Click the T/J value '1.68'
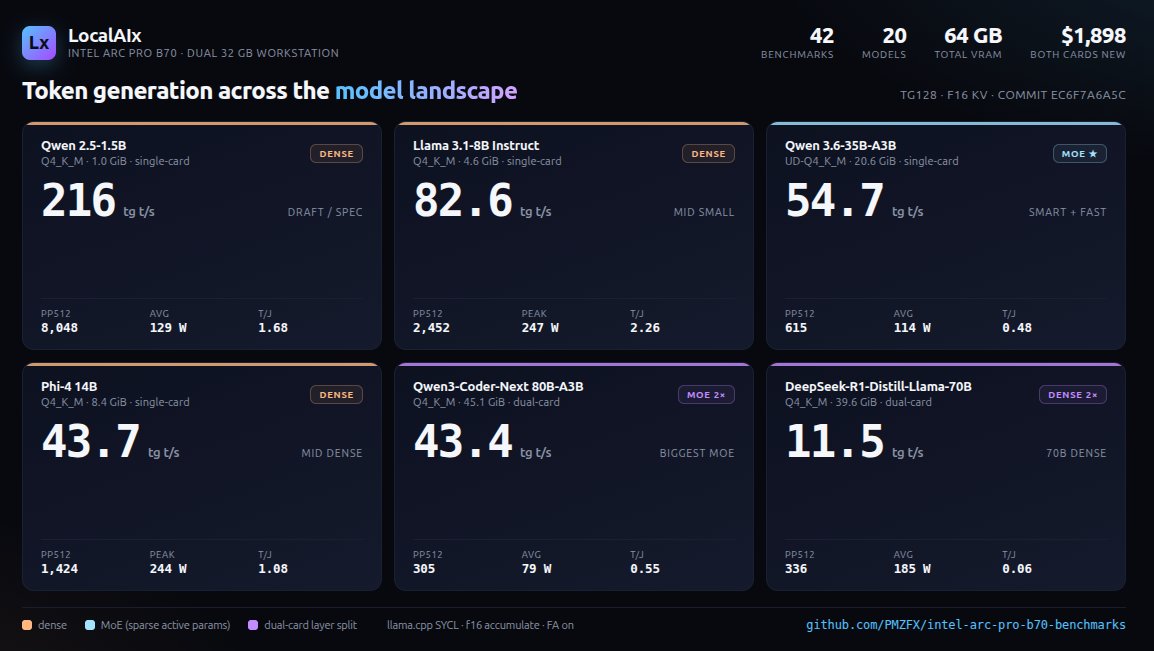 pos(272,328)
